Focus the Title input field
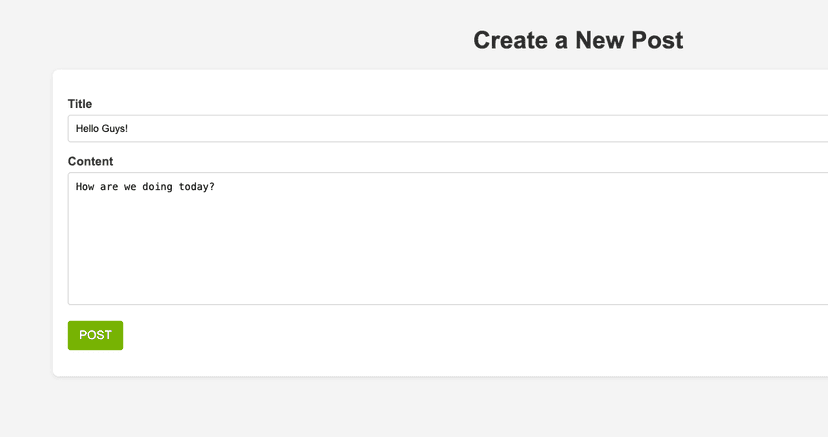The width and height of the screenshot is (828, 437). coord(400,129)
